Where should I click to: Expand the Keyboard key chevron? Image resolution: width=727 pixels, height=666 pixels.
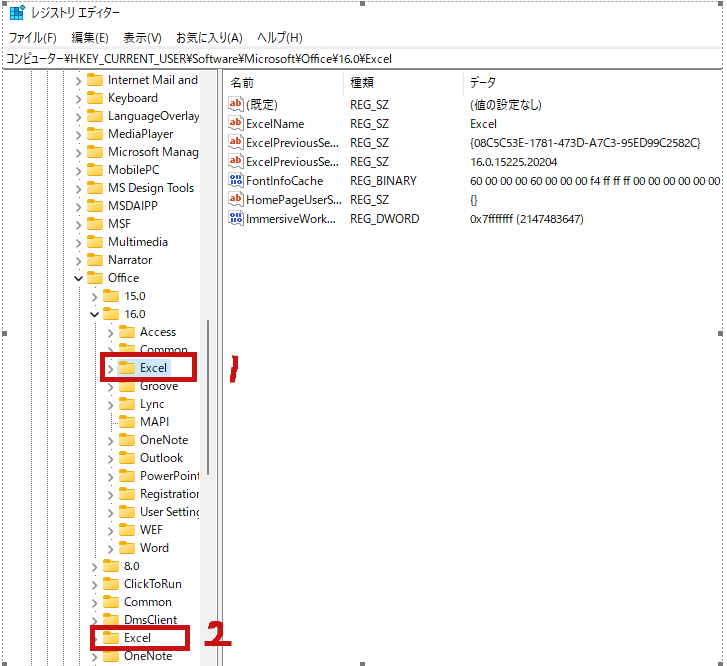78,99
